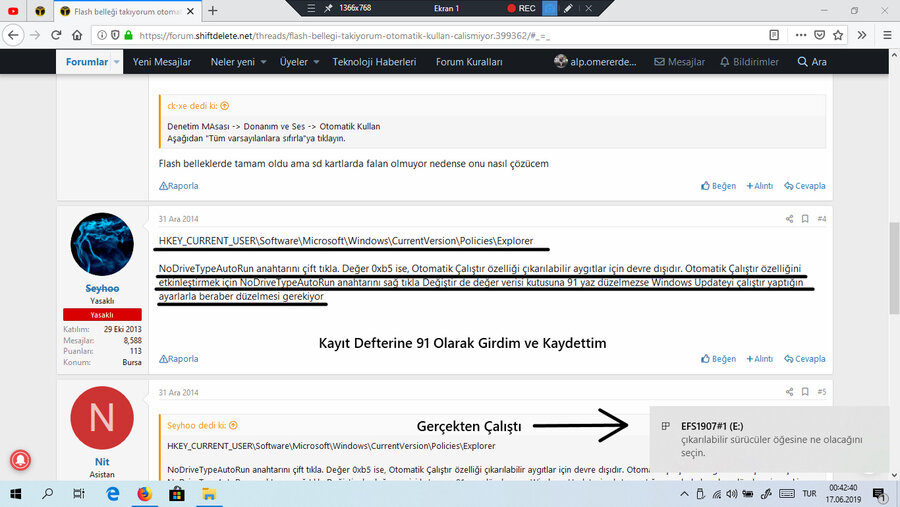Open the reader view icon in address bar
The image size is (900, 507).
coord(774,35)
